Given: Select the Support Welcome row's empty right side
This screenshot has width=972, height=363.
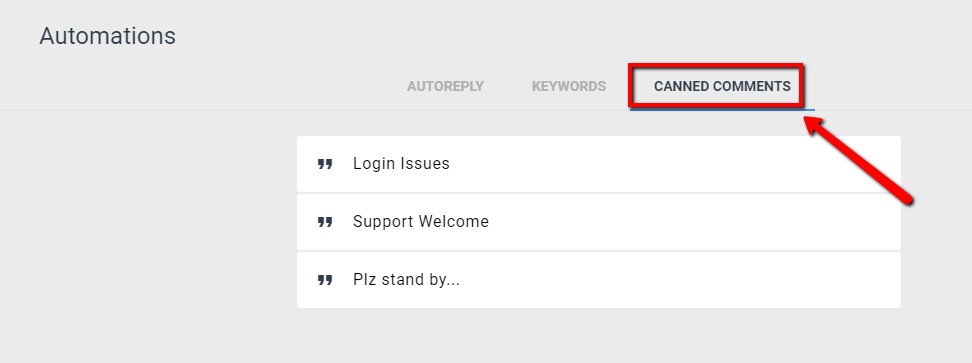Looking at the screenshot, I should click(x=694, y=222).
